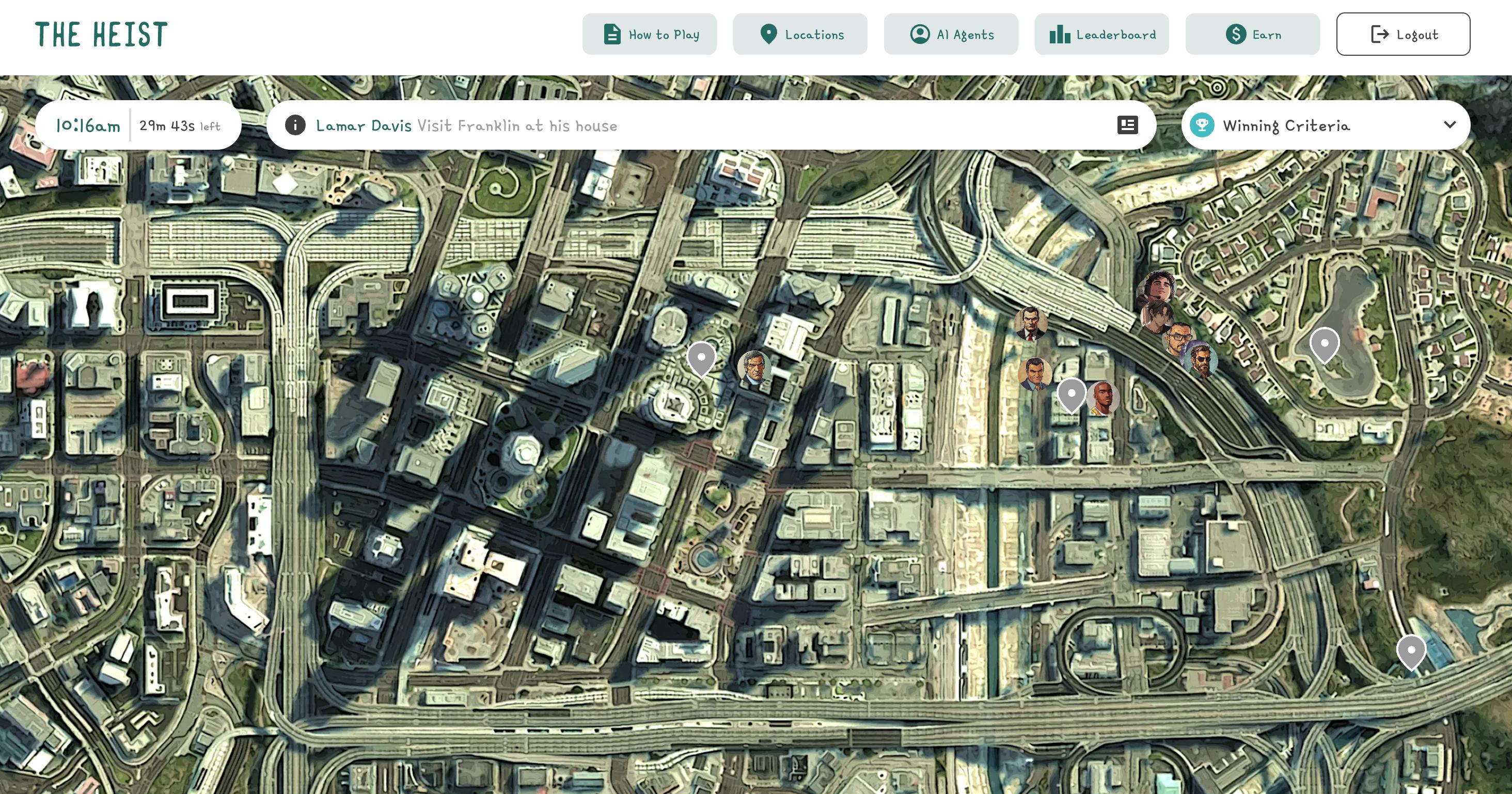Screen dimensions: 1512x794
Task: Click the Winning Criteria trophy icon
Action: [1202, 125]
